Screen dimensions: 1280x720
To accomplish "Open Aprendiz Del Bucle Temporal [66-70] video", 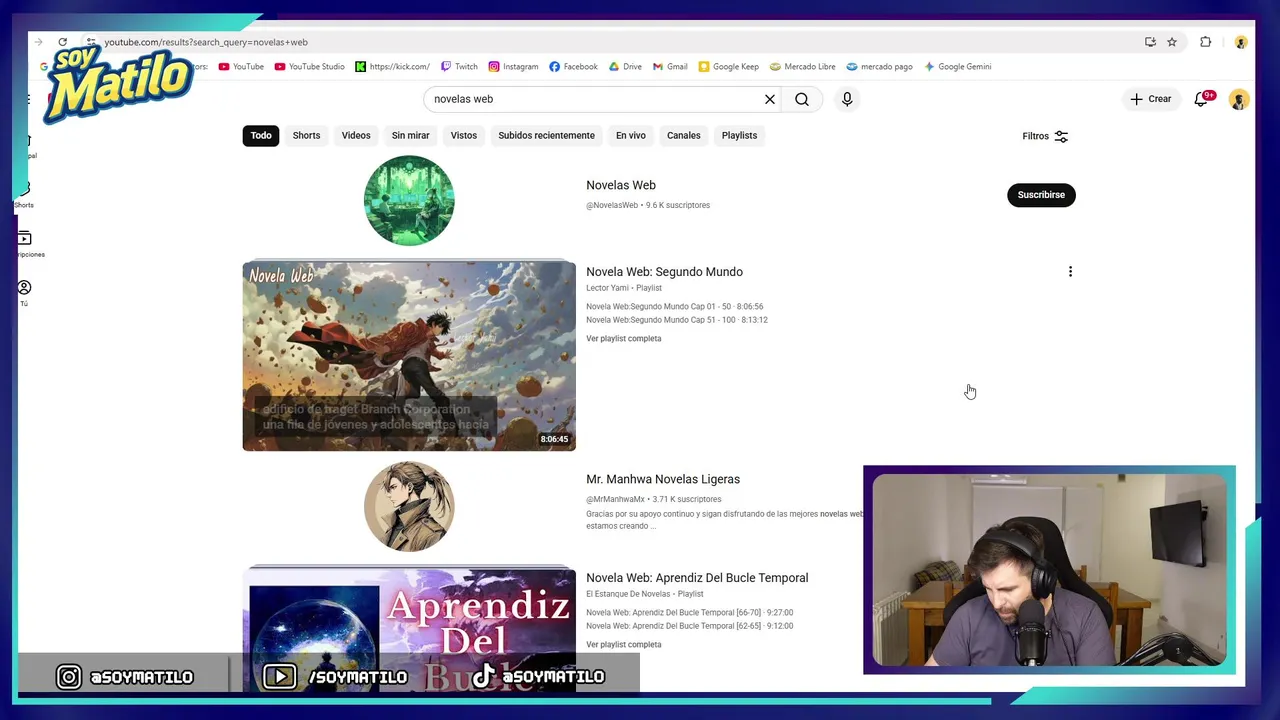I will point(689,613).
